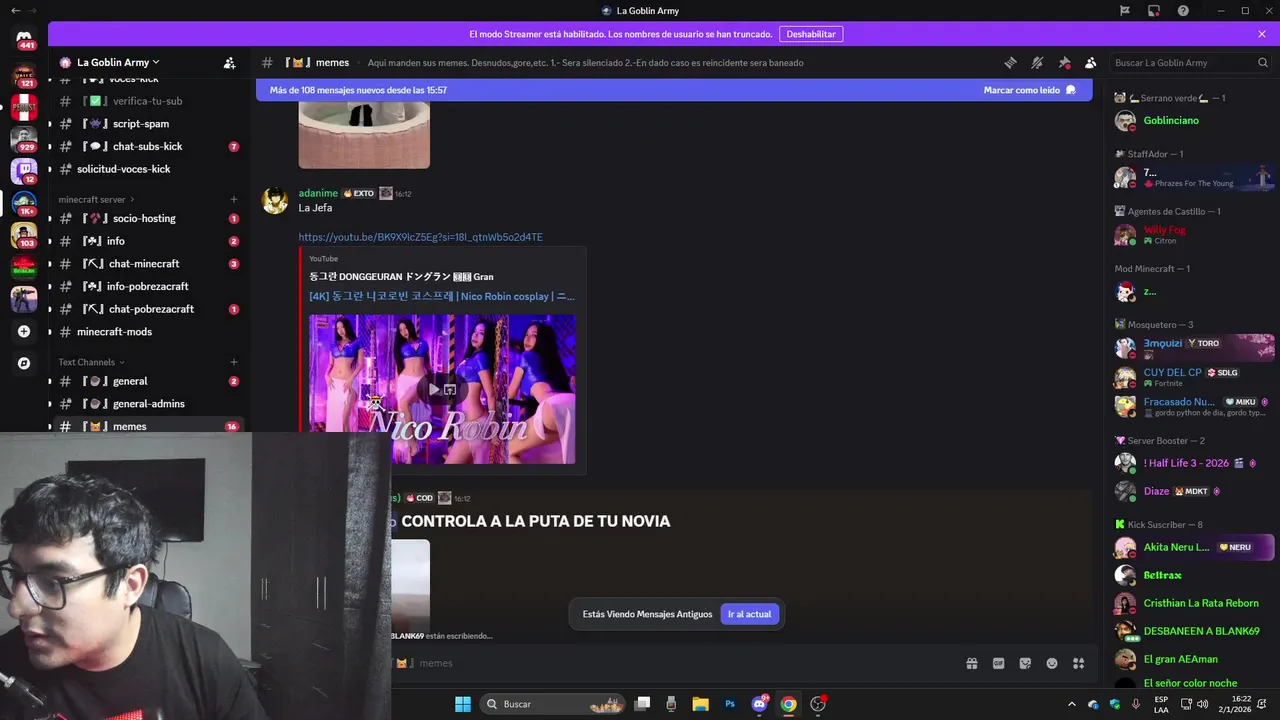Viewport: 1280px width, 720px height.
Task: Click the search magnifier in Buscar field
Action: [x=1262, y=62]
